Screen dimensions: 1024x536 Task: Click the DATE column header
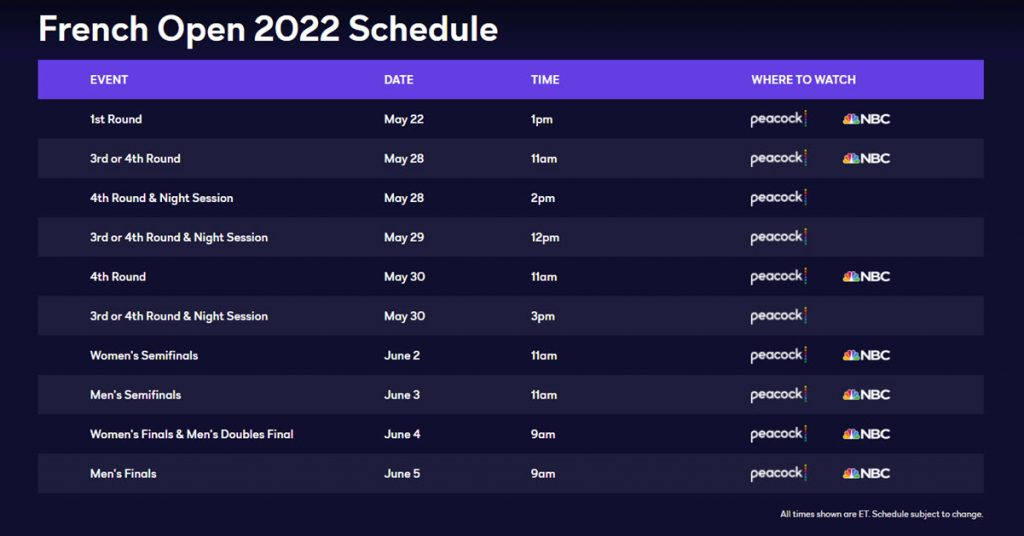click(x=398, y=80)
